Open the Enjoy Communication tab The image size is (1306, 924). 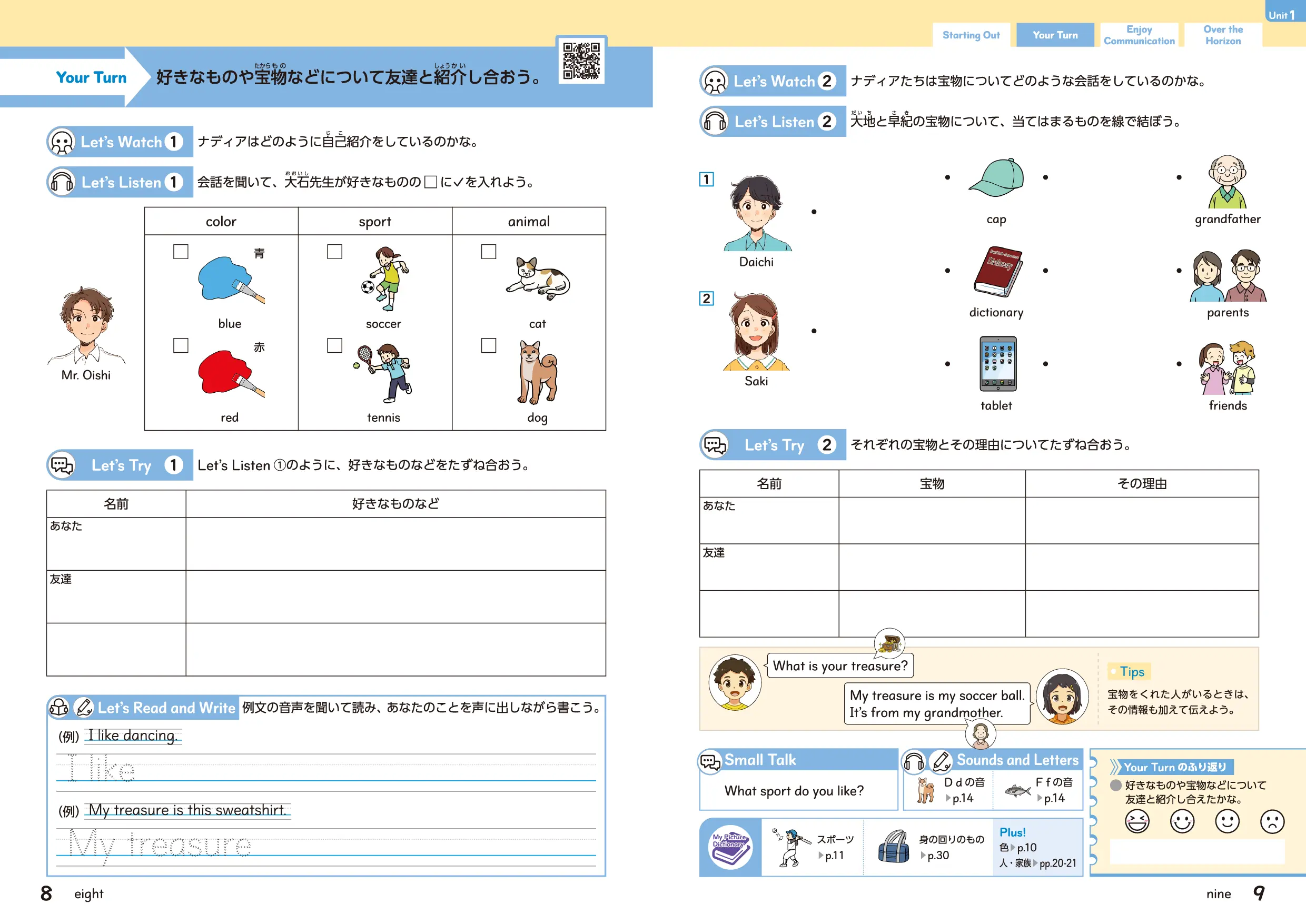coord(1139,35)
